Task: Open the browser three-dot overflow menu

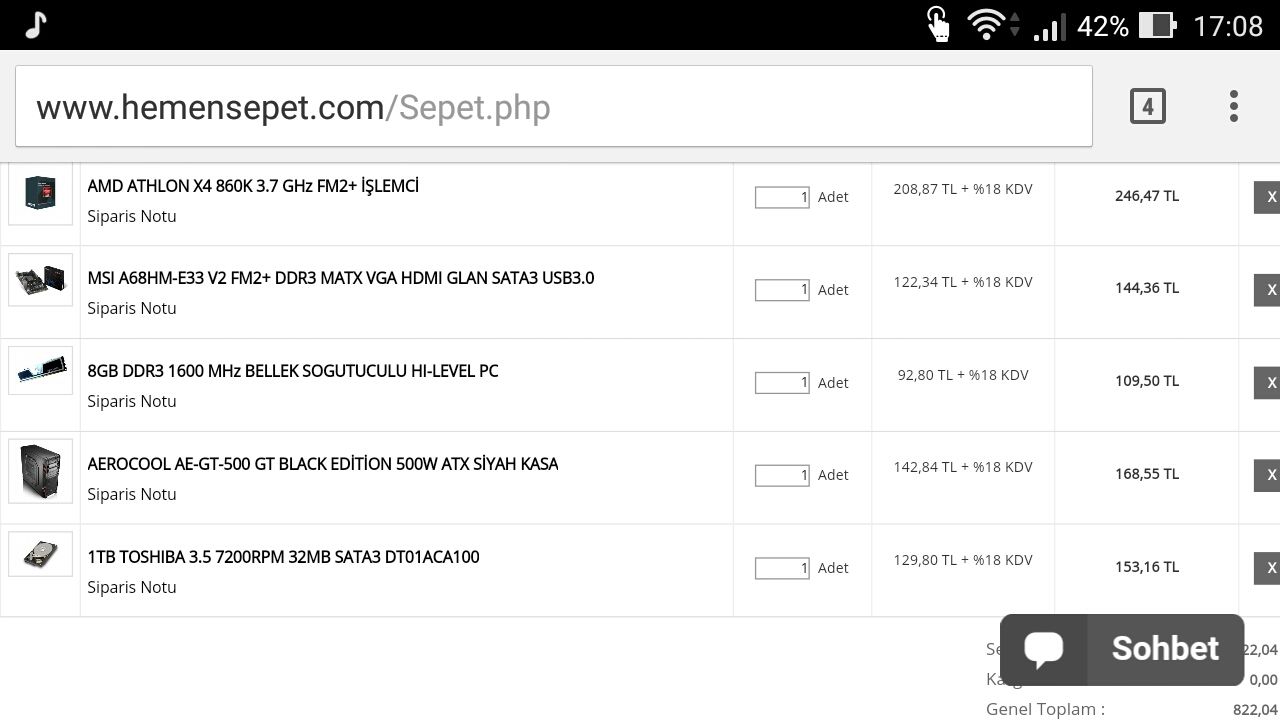Action: pos(1234,106)
